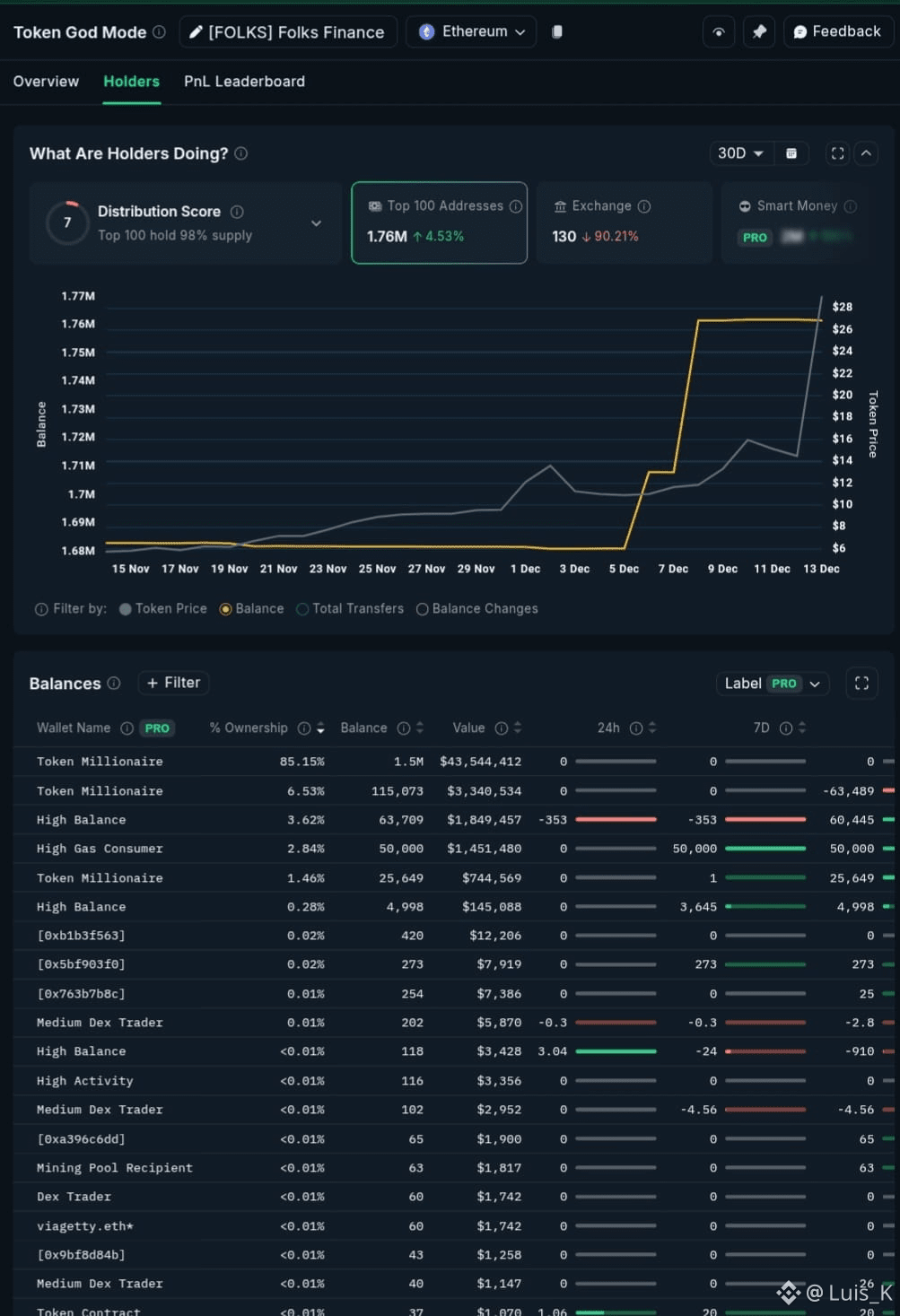Click info icon beside Value column
900x1316 pixels.
click(502, 728)
